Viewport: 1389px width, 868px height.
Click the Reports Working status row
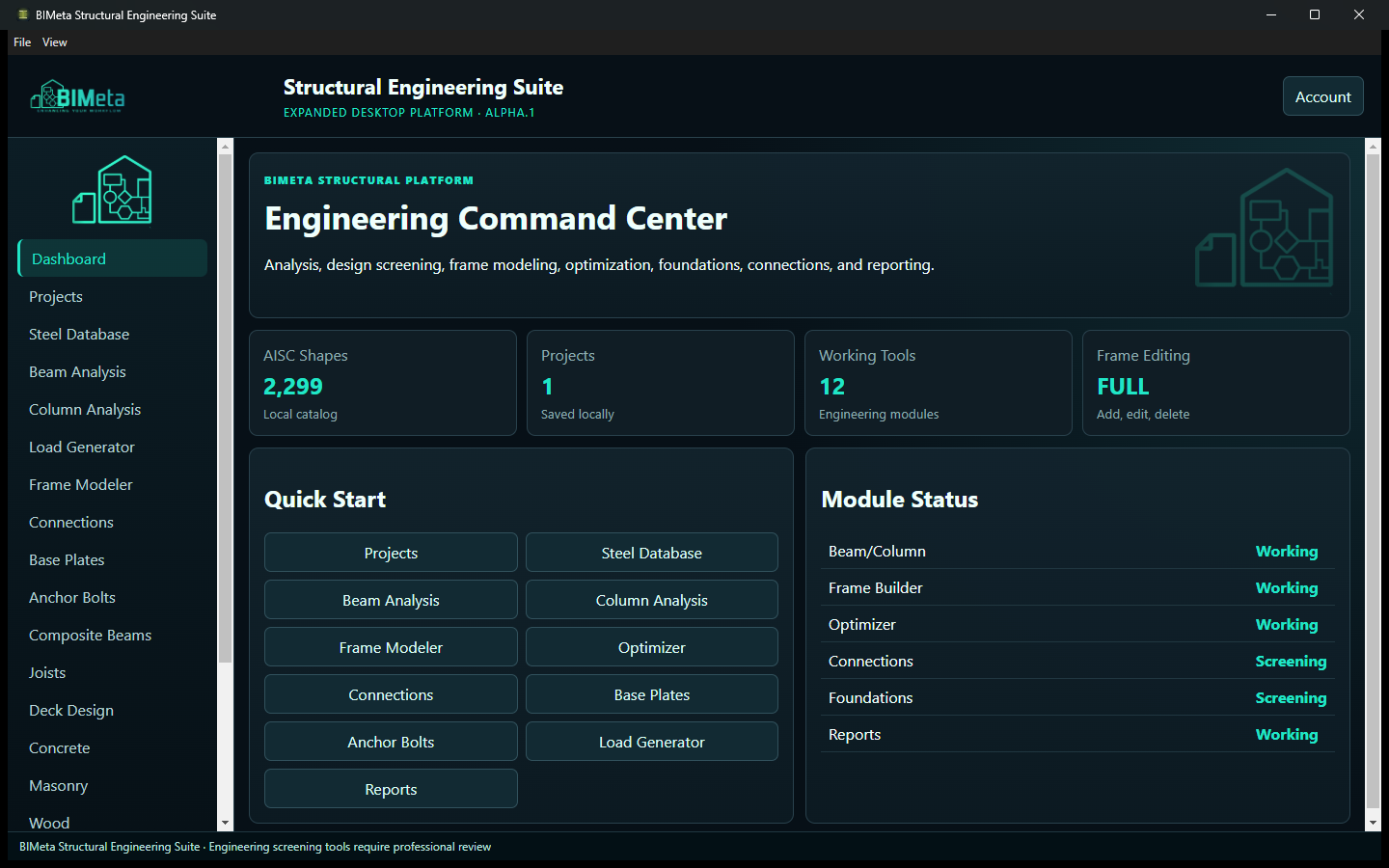pyautogui.click(x=1077, y=734)
